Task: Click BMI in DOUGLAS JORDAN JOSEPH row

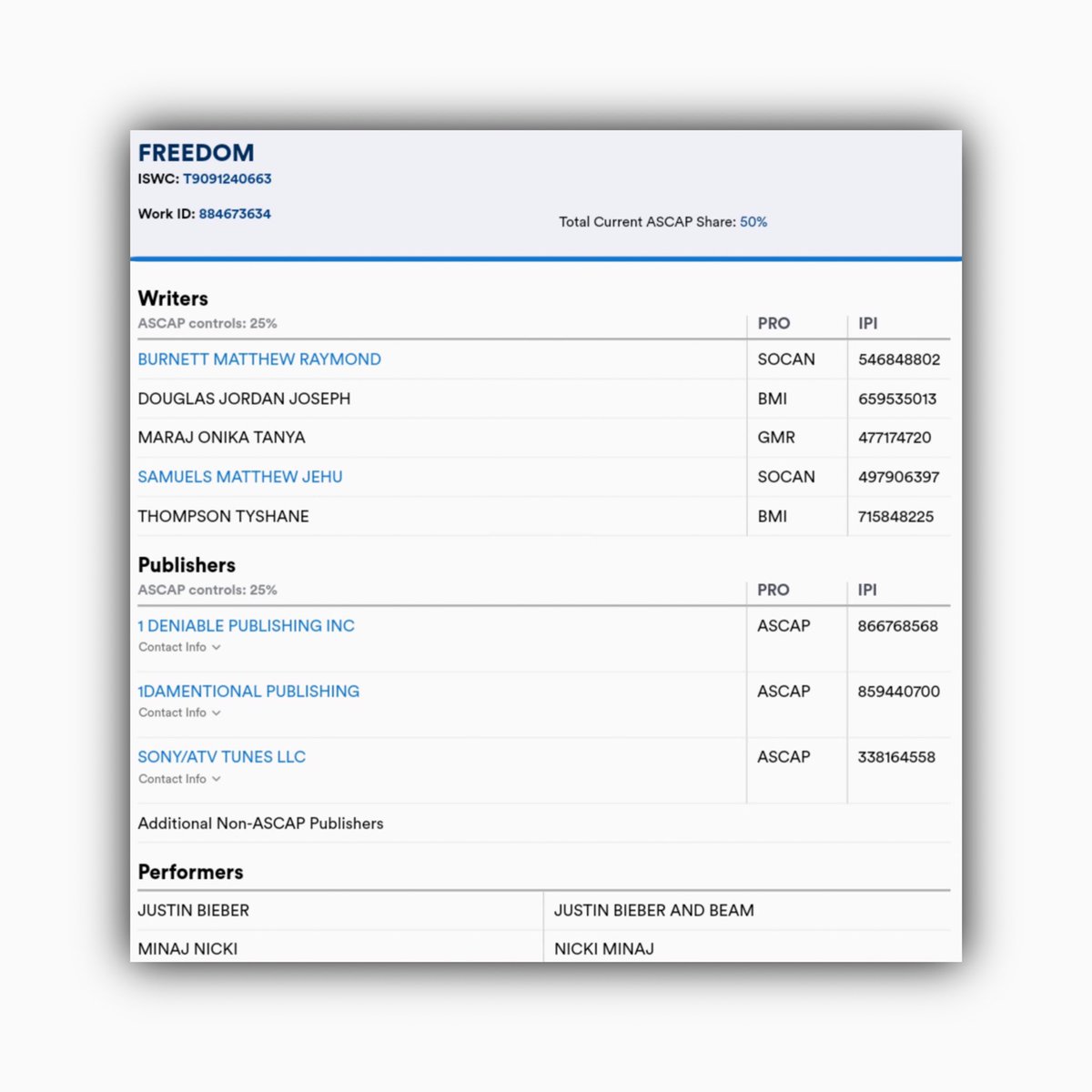Action: point(773,399)
